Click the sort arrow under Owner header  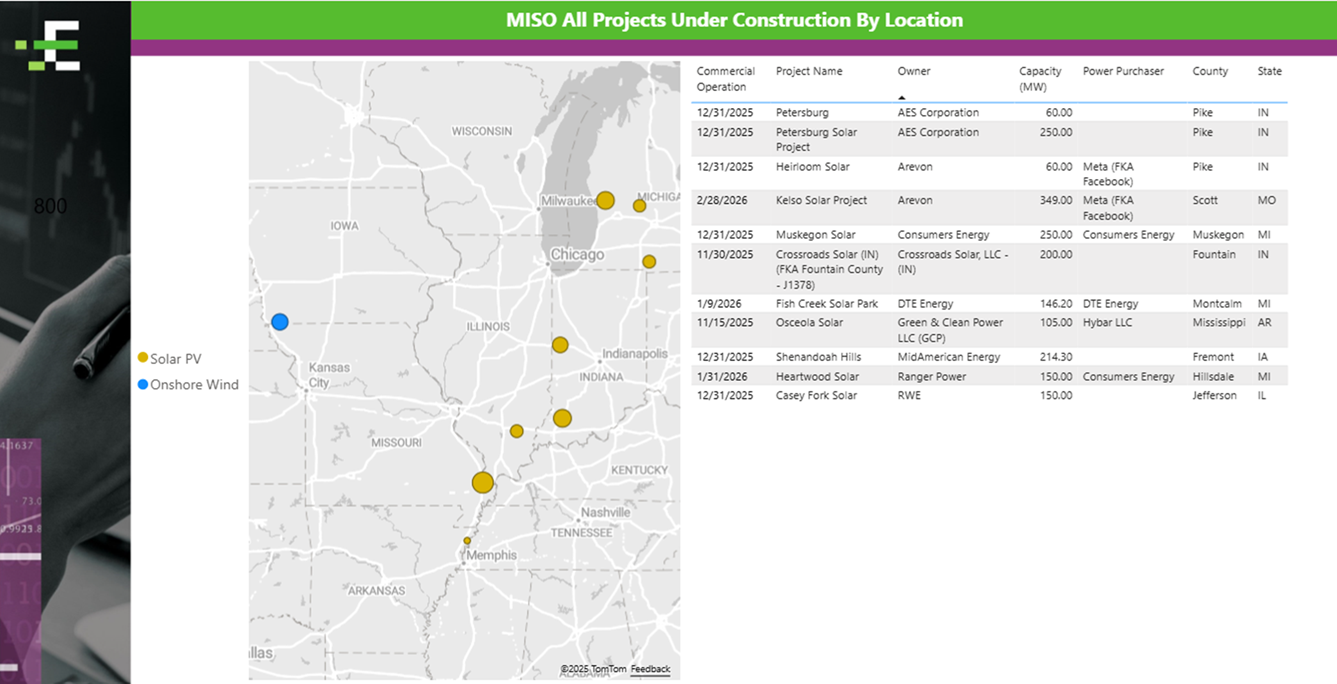[901, 97]
